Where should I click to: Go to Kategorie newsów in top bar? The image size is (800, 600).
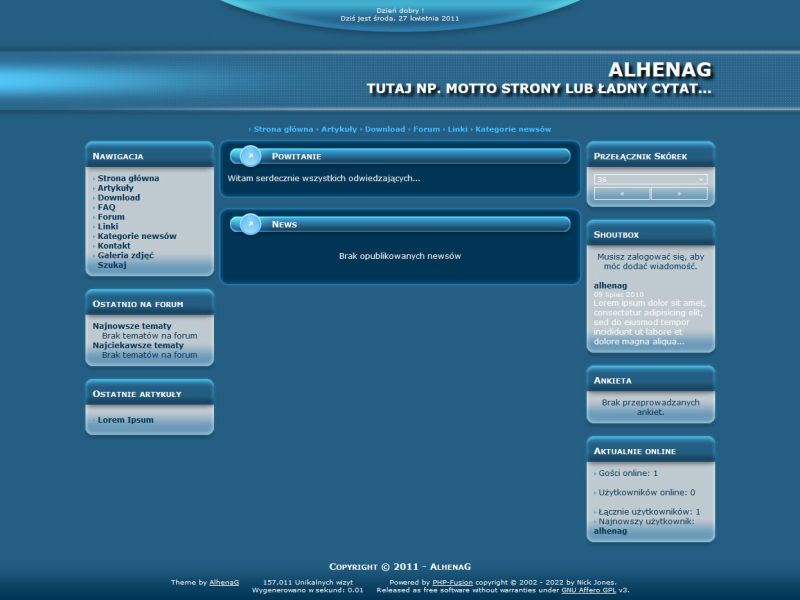click(x=513, y=129)
